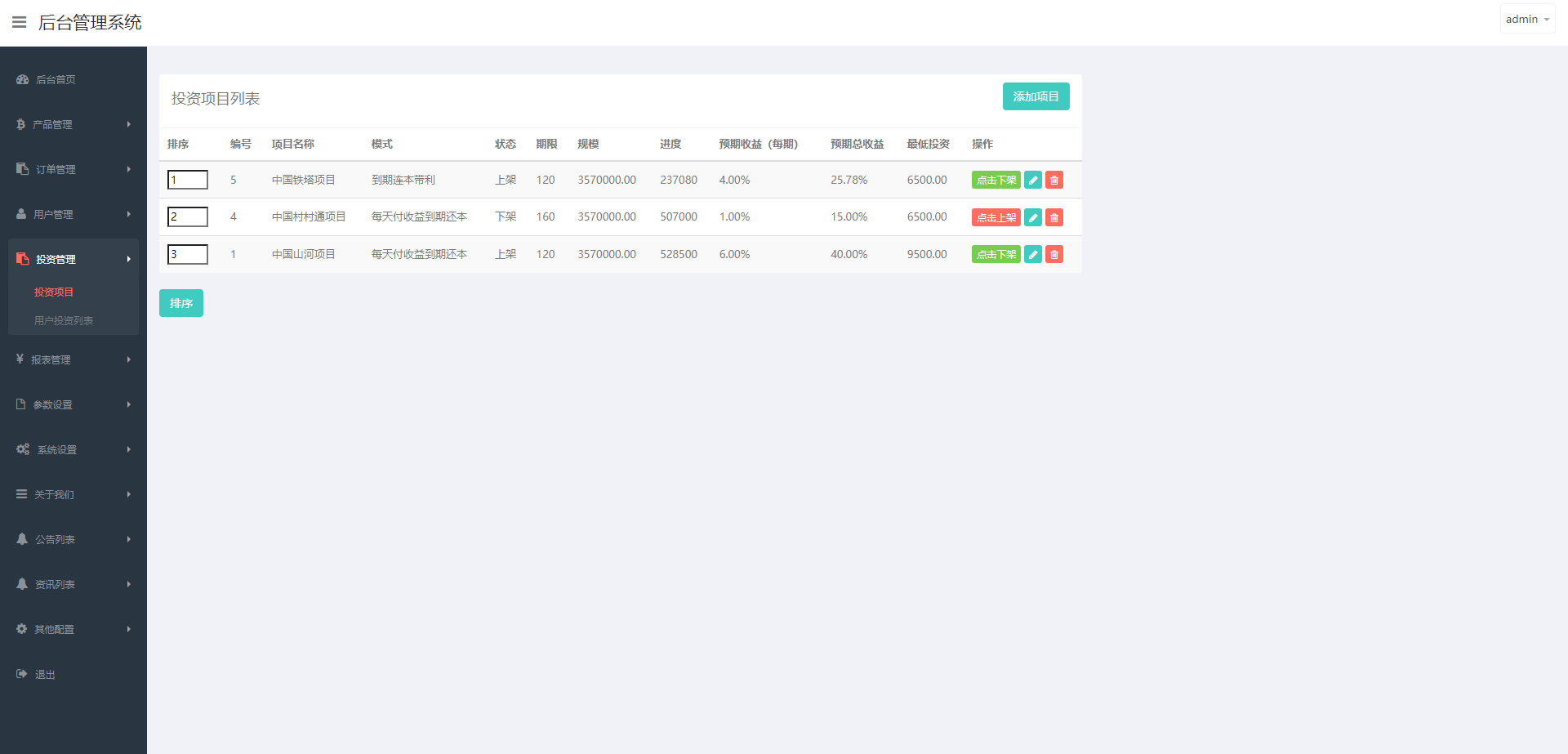Click the 后台首页 dashboard icon
This screenshot has width=1568, height=754.
tap(23, 79)
